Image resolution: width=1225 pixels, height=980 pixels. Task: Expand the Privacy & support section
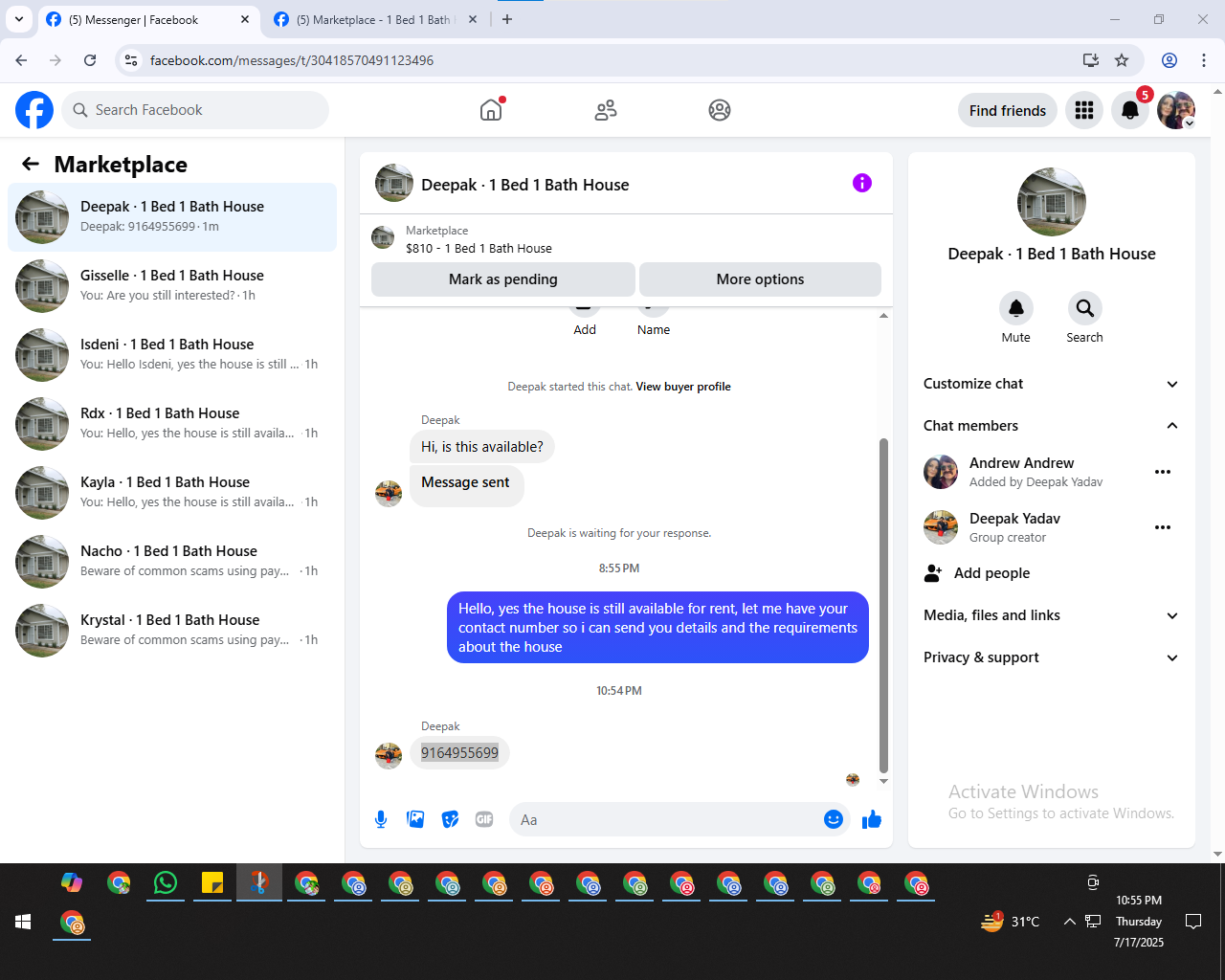[x=1052, y=657]
